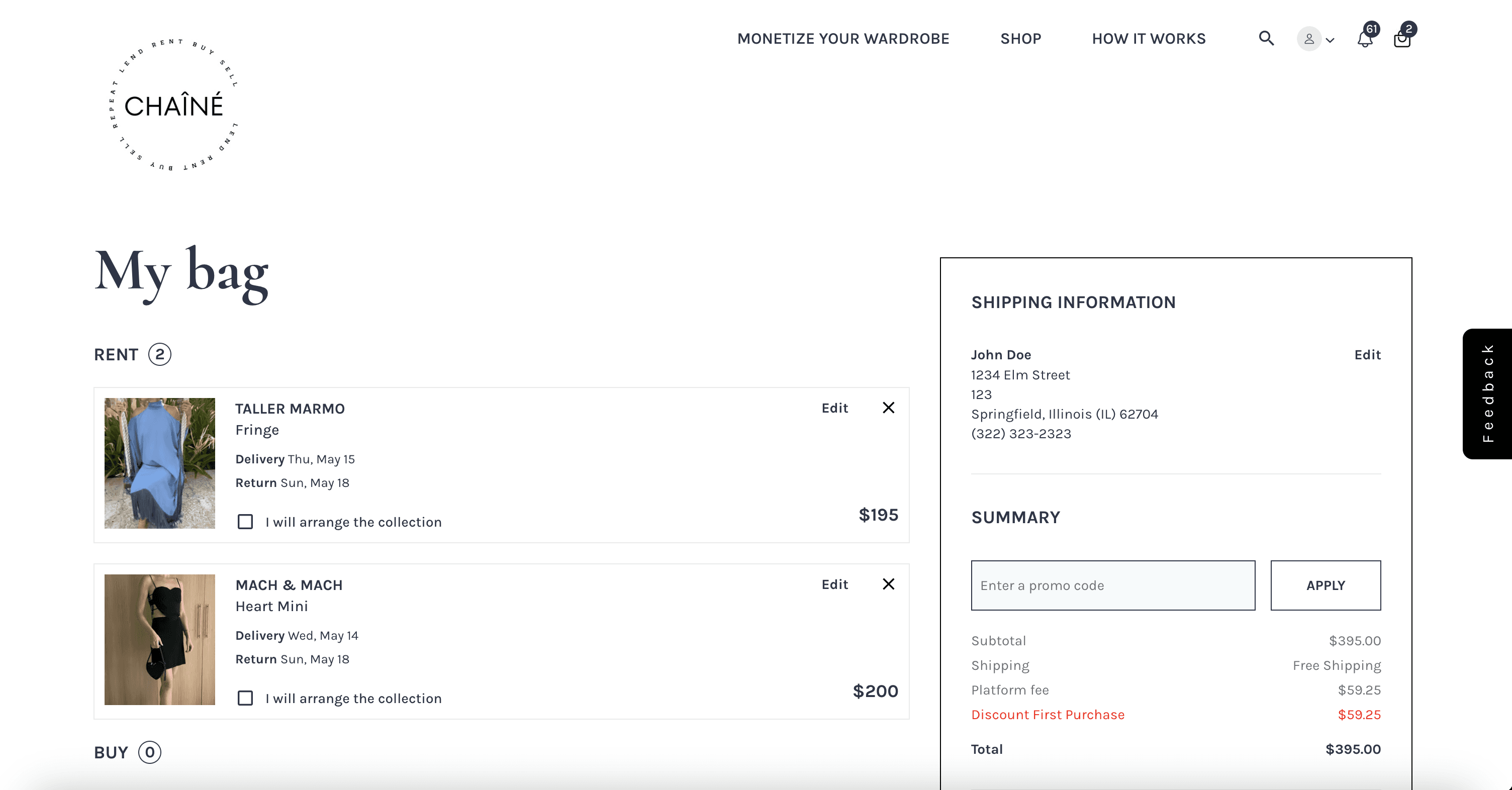Viewport: 1512px width, 790px height.
Task: Click the BUY section heading
Action: pyautogui.click(x=111, y=752)
